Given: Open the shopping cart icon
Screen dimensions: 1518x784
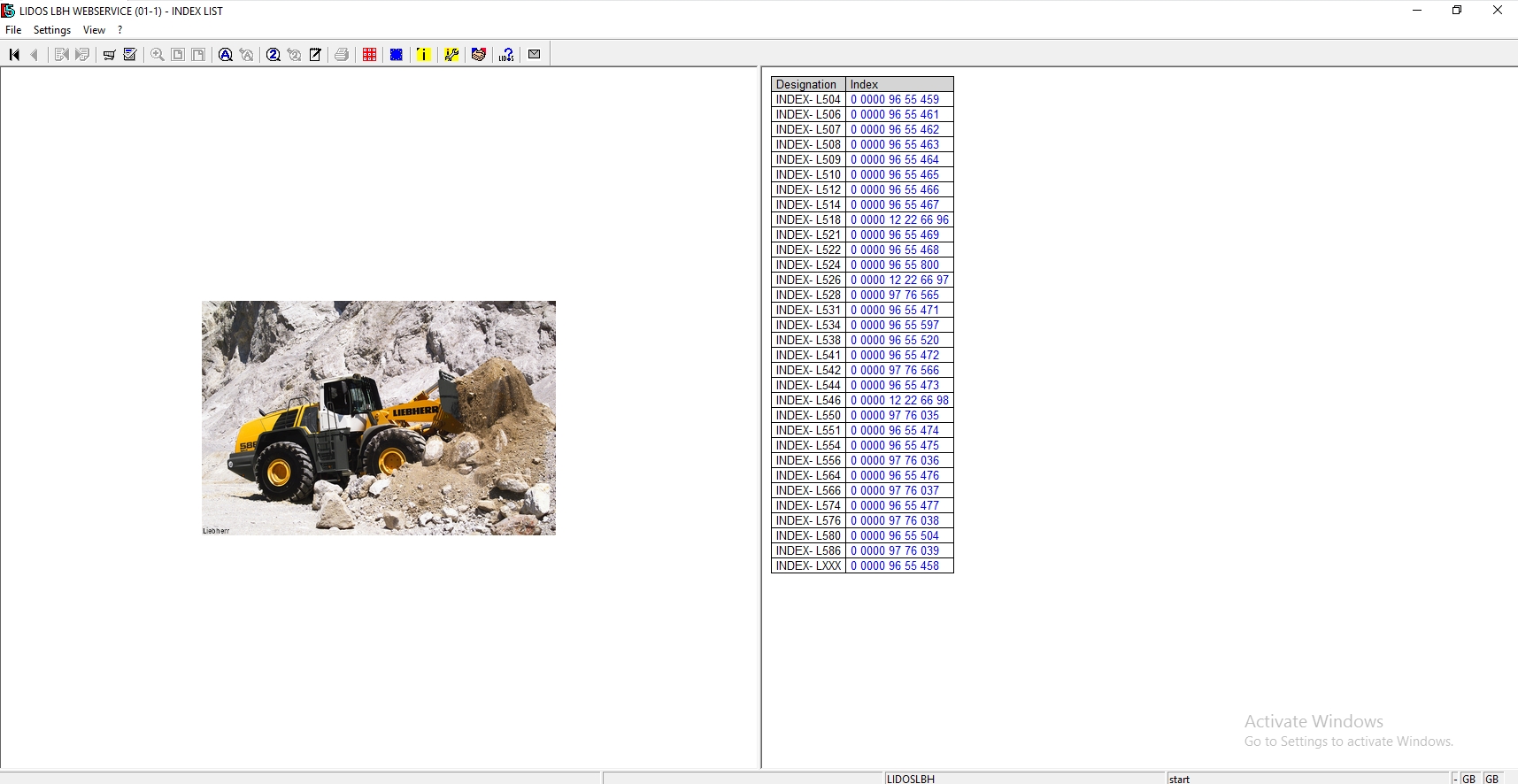Looking at the screenshot, I should tap(109, 55).
